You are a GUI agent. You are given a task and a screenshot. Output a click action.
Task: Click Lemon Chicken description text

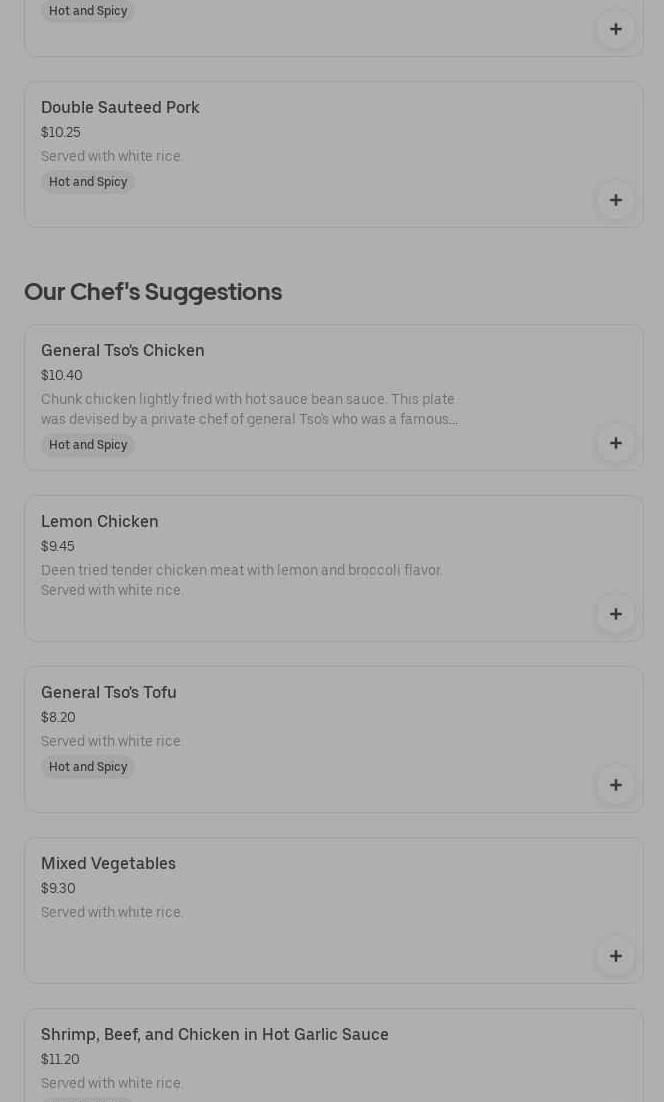(x=241, y=580)
